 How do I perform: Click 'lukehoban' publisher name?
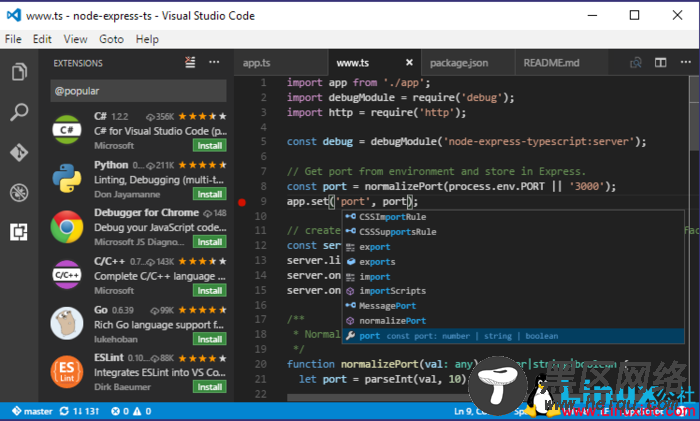(116, 339)
